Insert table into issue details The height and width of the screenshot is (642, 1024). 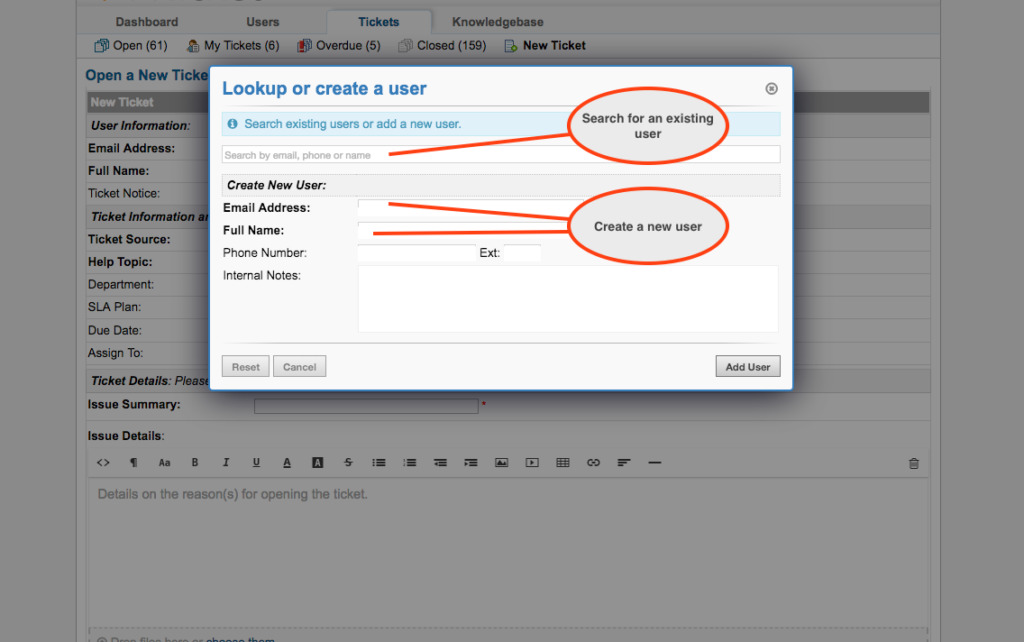tap(563, 462)
